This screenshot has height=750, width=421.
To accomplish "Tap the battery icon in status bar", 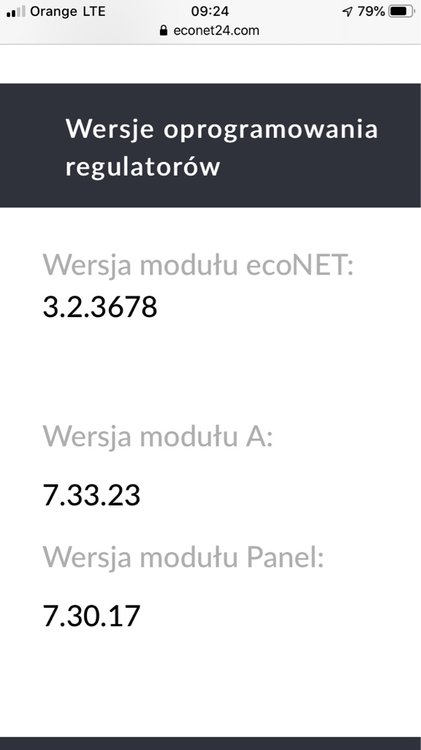I will [401, 11].
